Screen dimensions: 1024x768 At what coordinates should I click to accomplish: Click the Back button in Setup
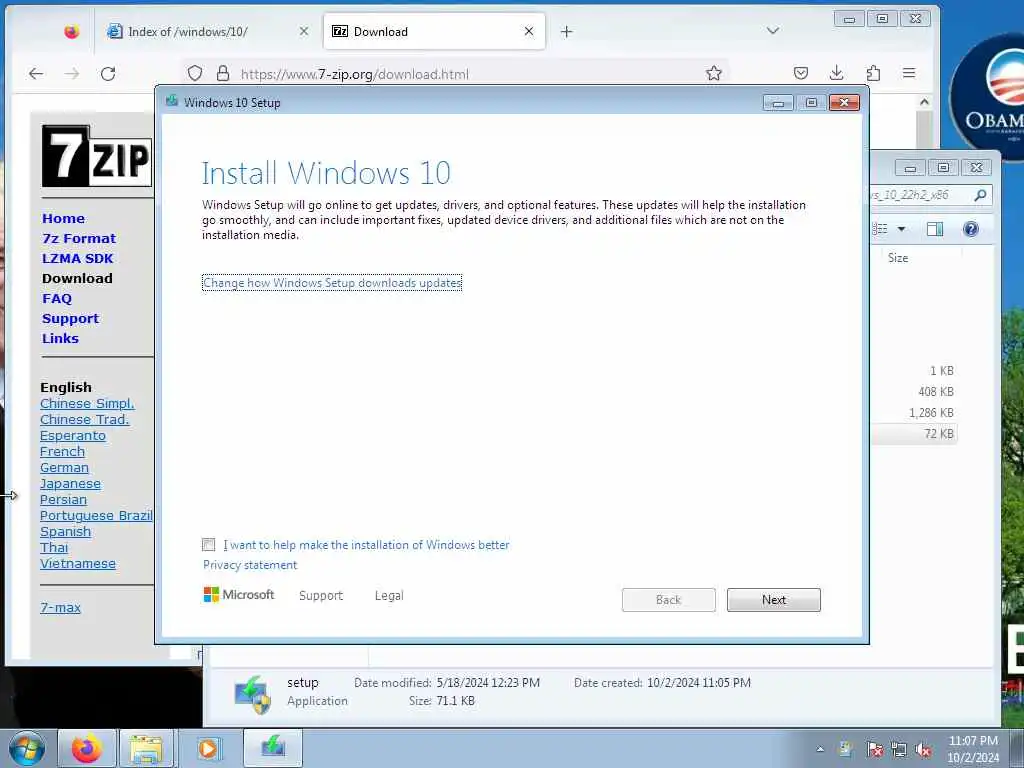coord(669,600)
